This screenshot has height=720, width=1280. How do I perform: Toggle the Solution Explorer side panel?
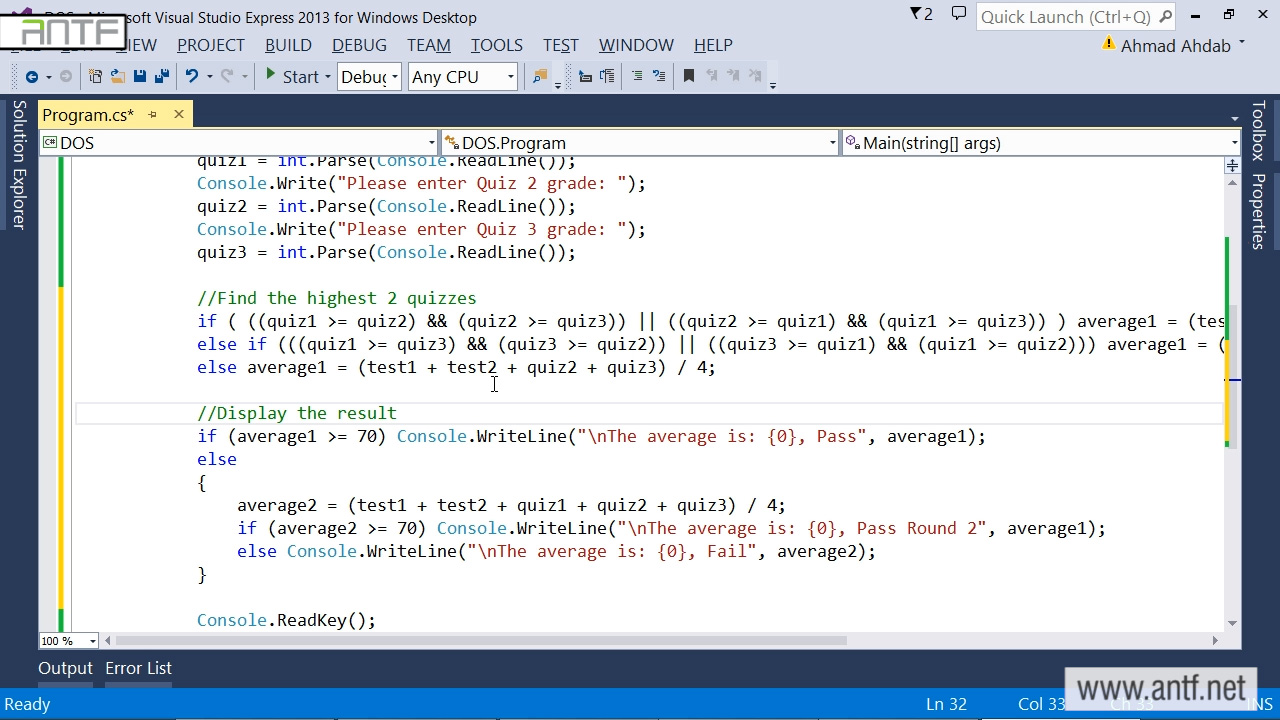[19, 165]
